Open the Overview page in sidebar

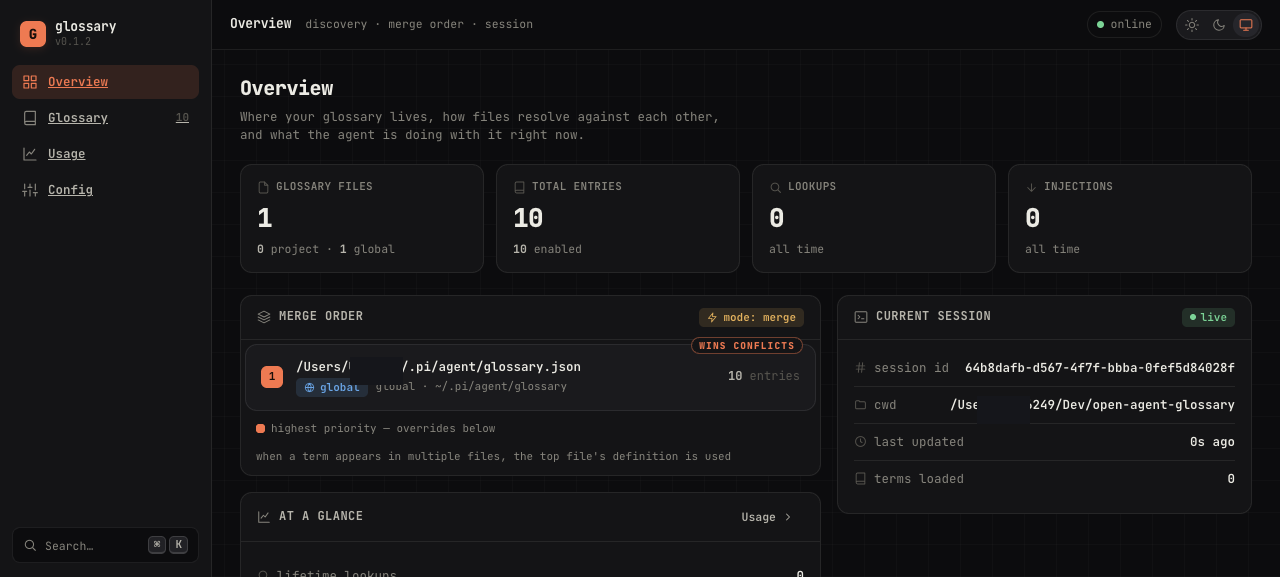point(105,82)
